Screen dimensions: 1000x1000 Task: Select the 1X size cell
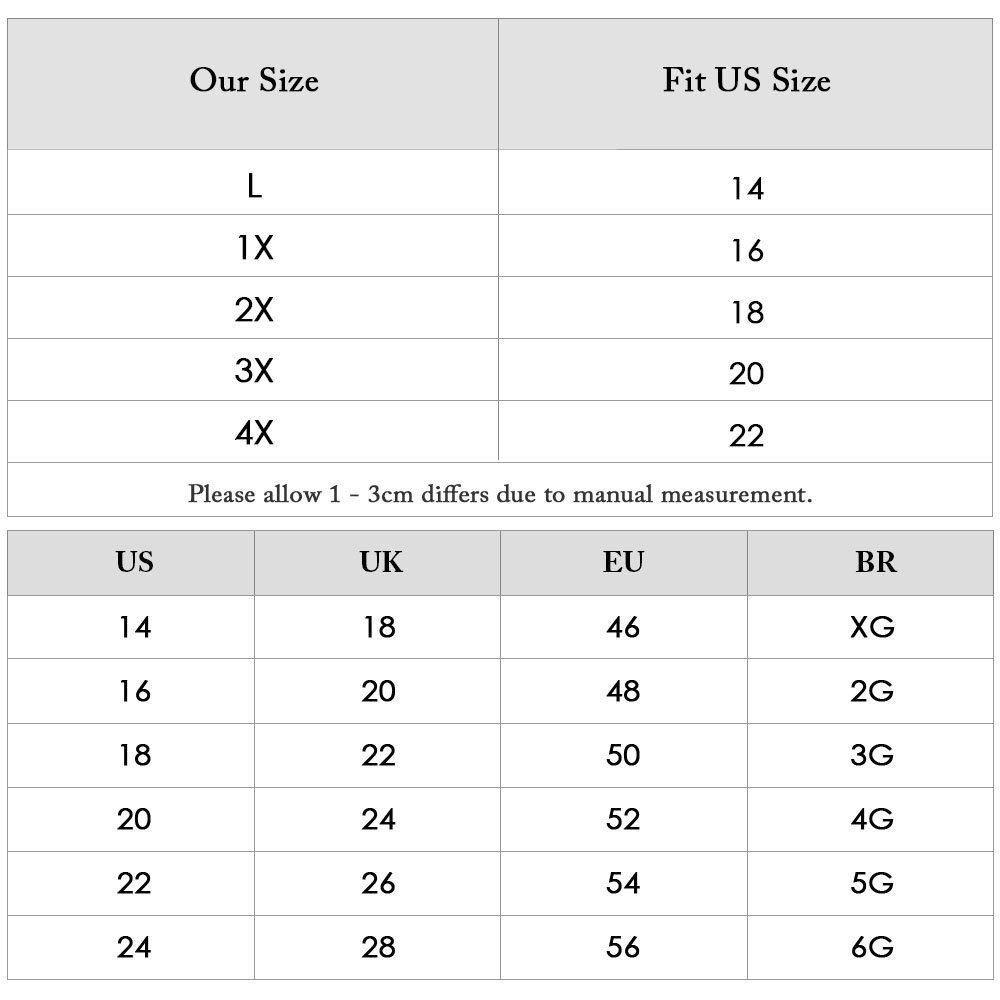point(254,248)
